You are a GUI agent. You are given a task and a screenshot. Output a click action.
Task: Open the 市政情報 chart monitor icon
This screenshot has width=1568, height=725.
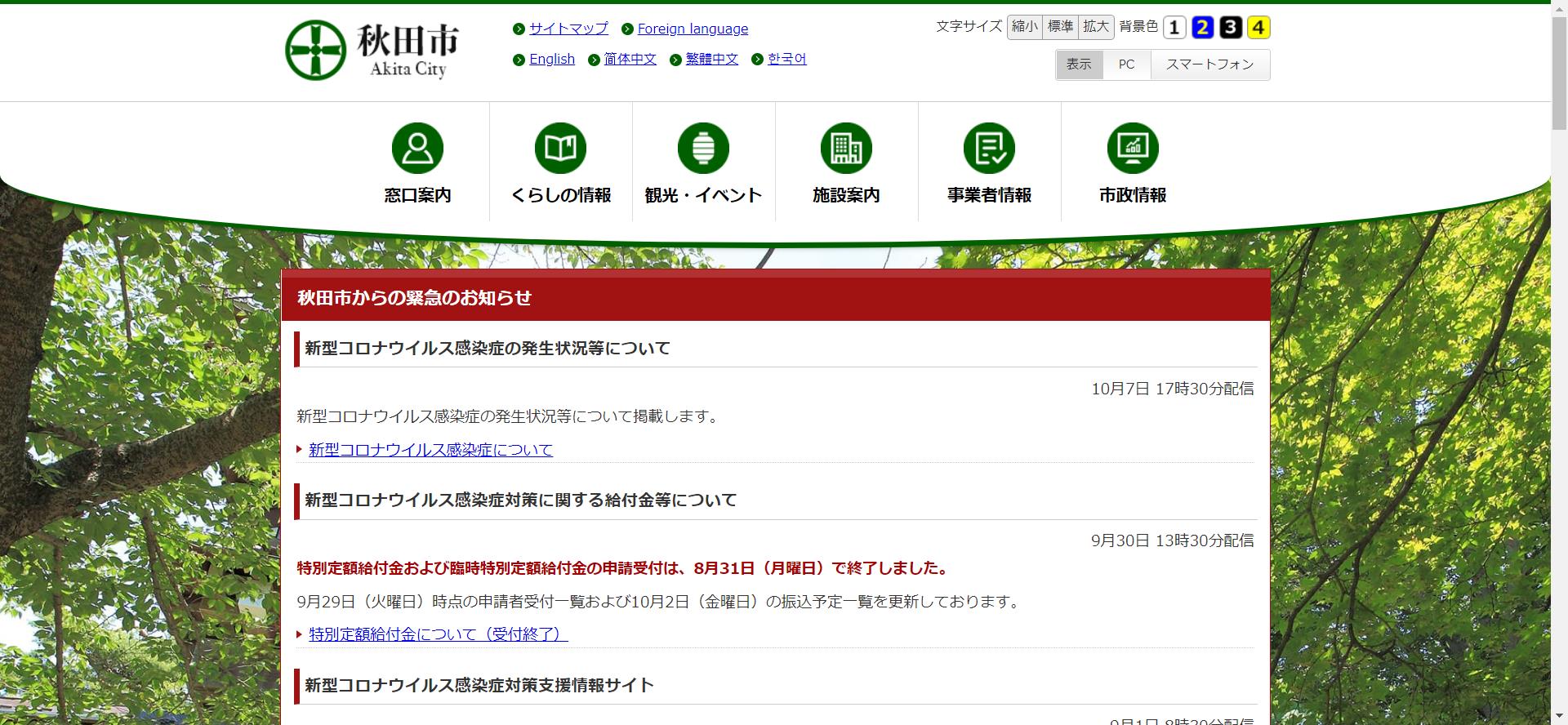tap(1133, 148)
